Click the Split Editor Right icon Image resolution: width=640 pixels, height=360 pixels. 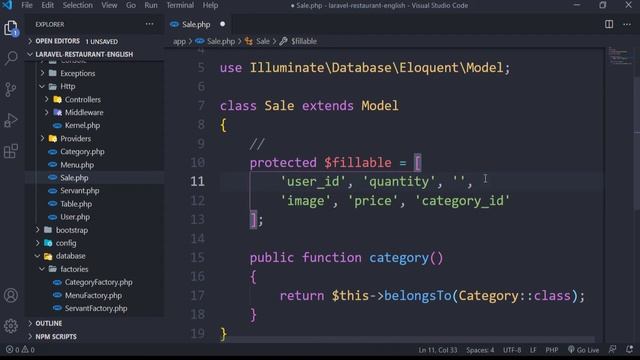pos(609,24)
